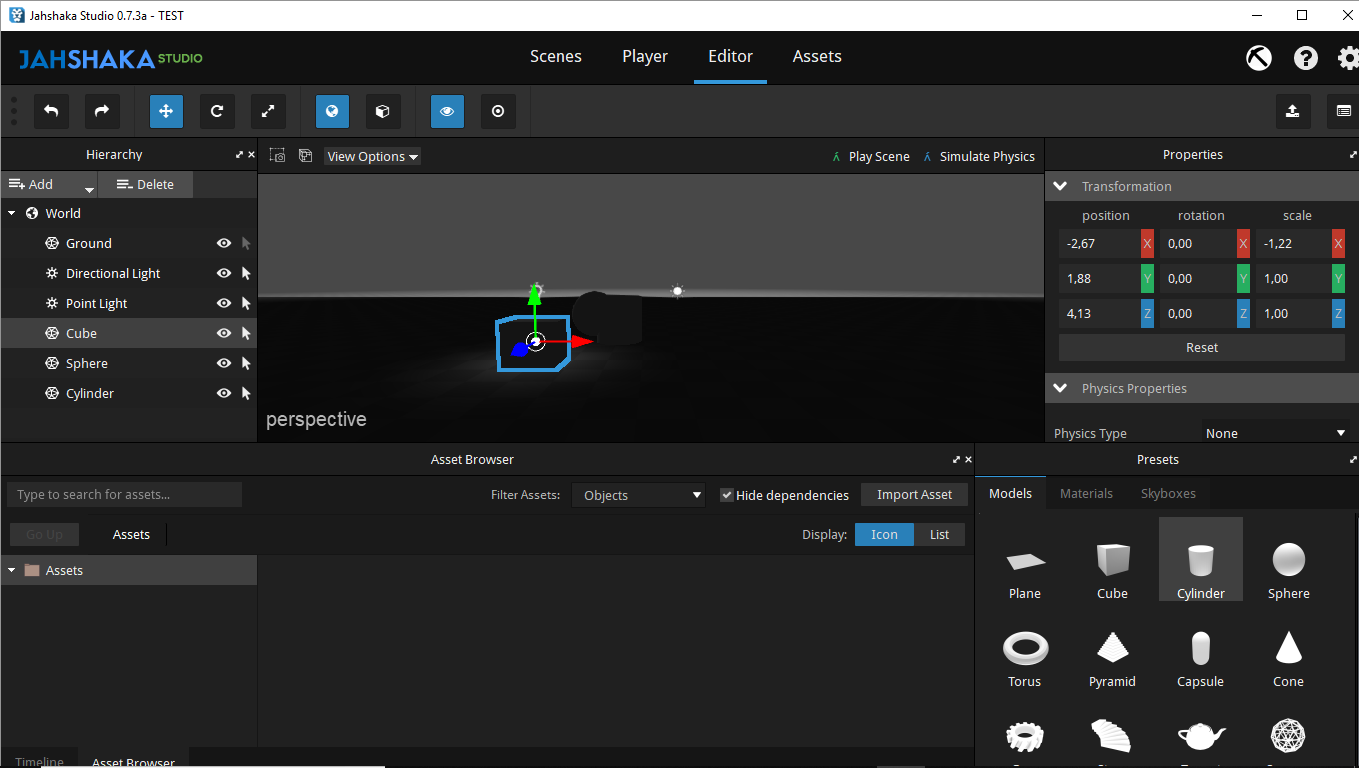1359x768 pixels.
Task: Switch to local transform space cube icon
Action: 382,111
